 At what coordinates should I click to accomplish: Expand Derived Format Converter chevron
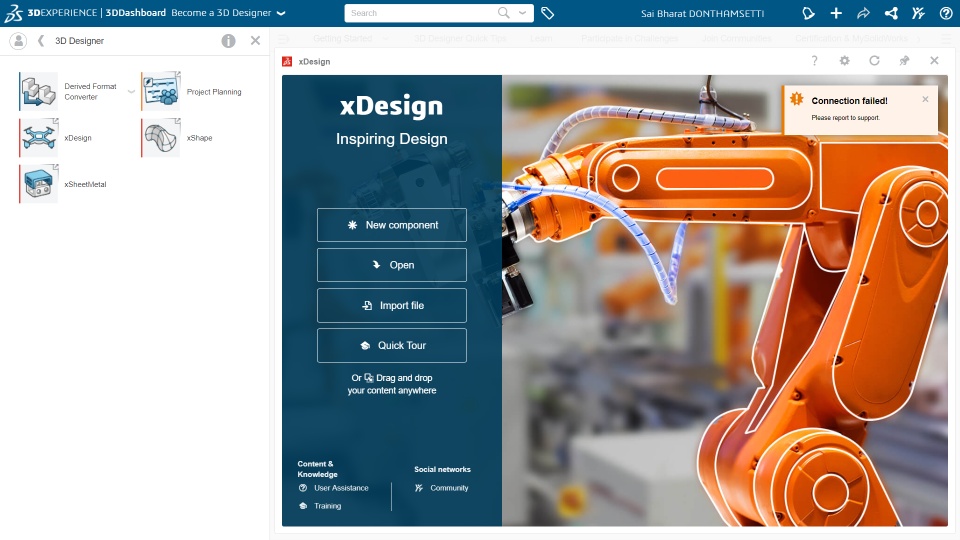click(x=131, y=92)
